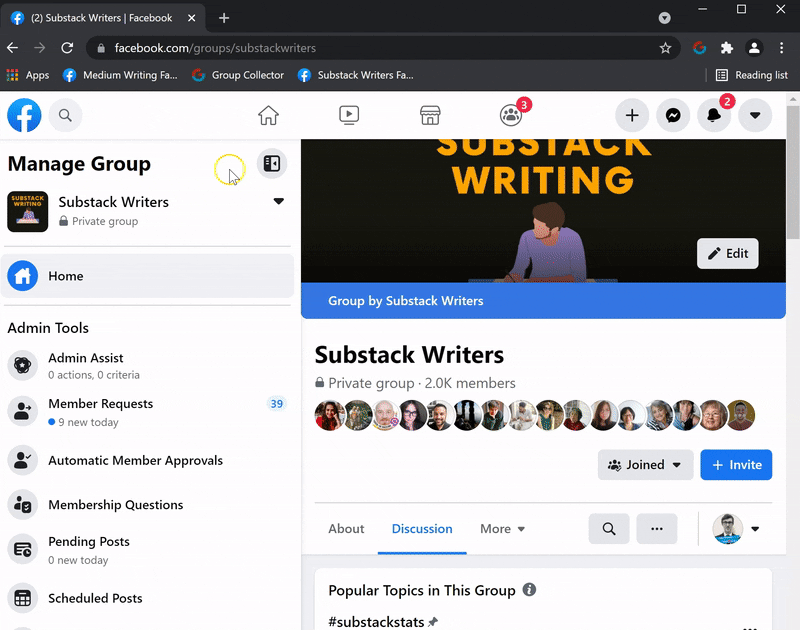Open the Apps bookmark

28,75
